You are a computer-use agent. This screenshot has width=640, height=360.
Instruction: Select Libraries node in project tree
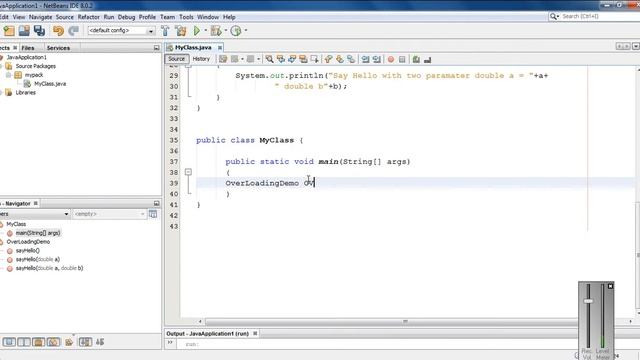[x=25, y=93]
